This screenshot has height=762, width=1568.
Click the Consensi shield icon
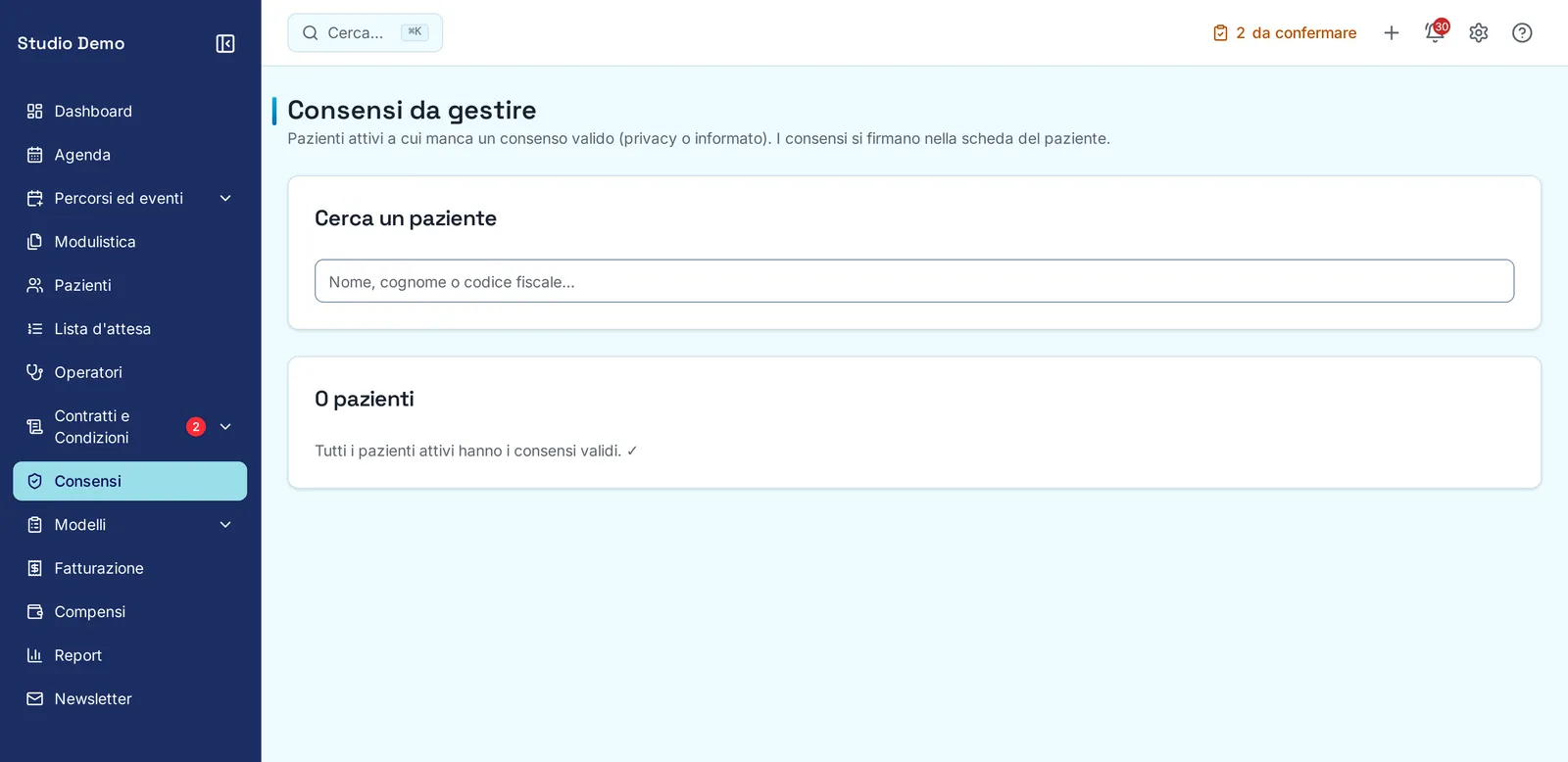point(35,481)
